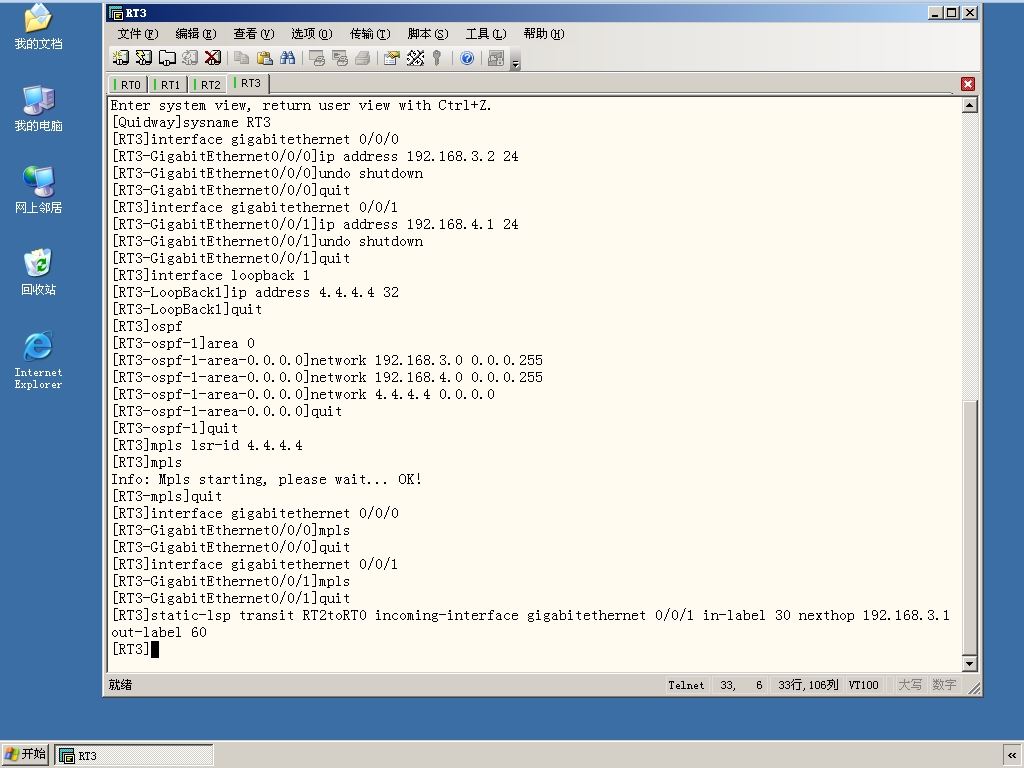Screen dimensions: 1024x768
Task: Click the Connect toolbar icon
Action: 121,58
